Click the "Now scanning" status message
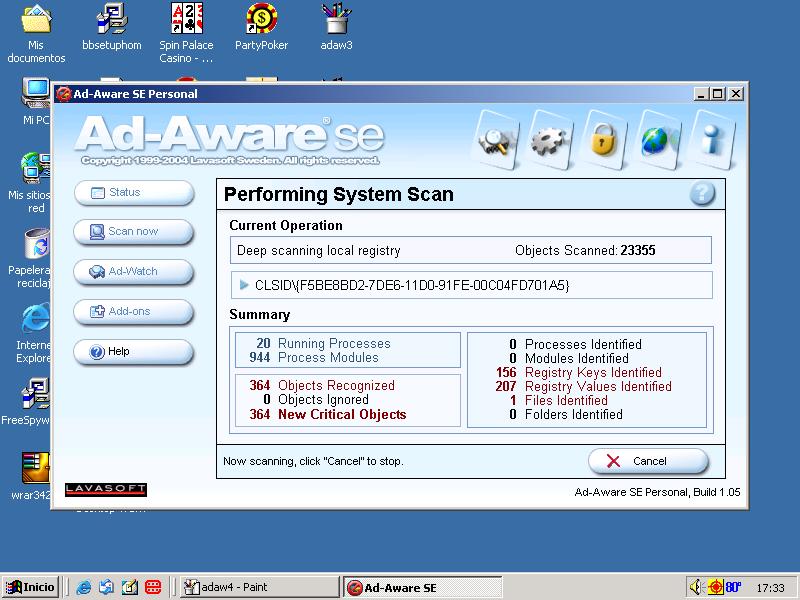 313,461
